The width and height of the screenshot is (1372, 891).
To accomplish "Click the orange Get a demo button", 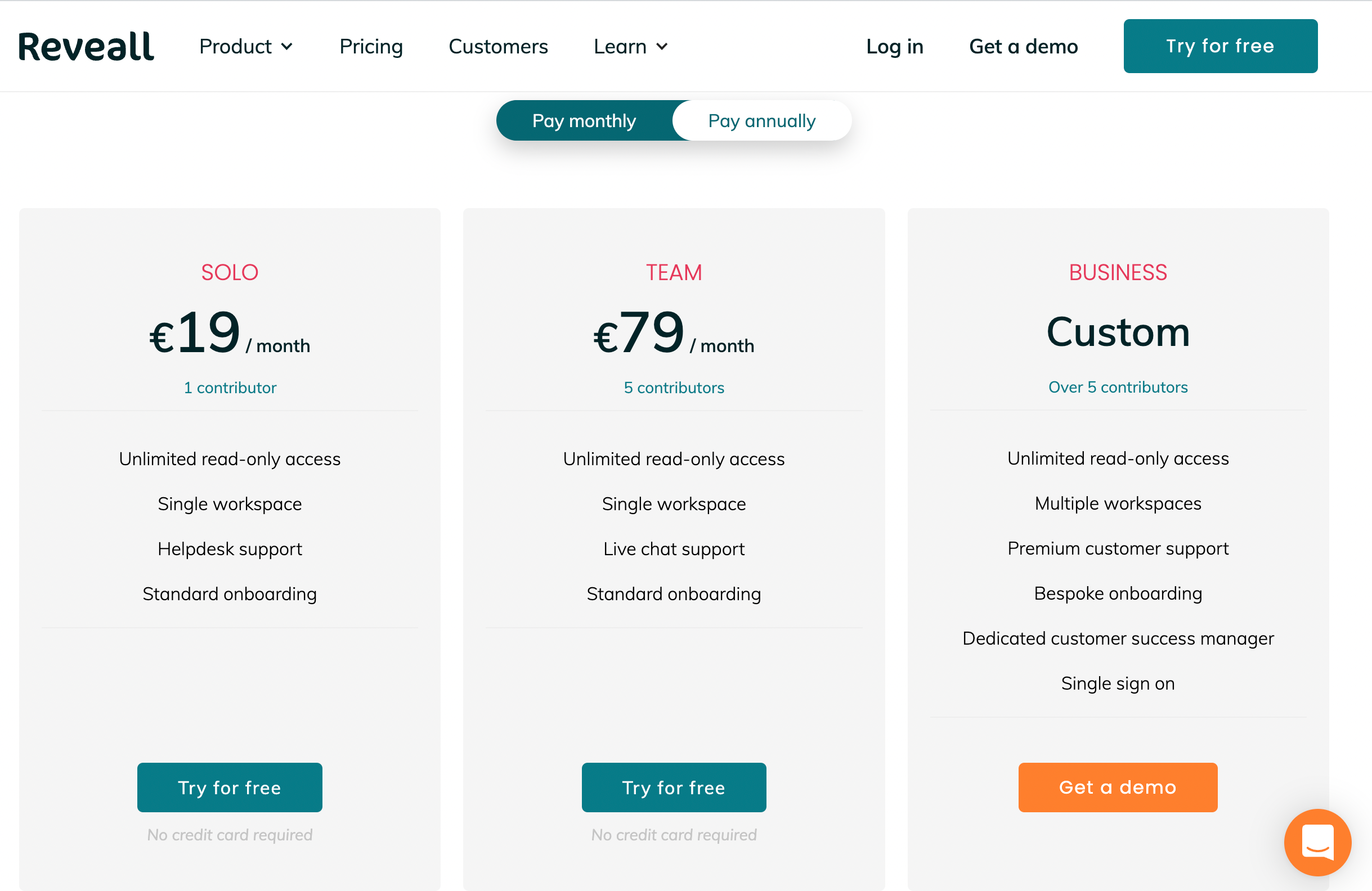I will (1118, 787).
